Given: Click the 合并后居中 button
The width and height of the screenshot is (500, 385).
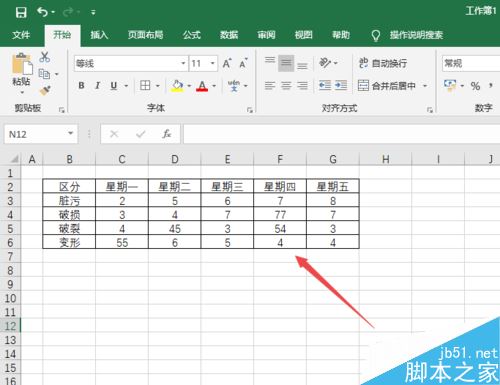Looking at the screenshot, I should pyautogui.click(x=387, y=86).
